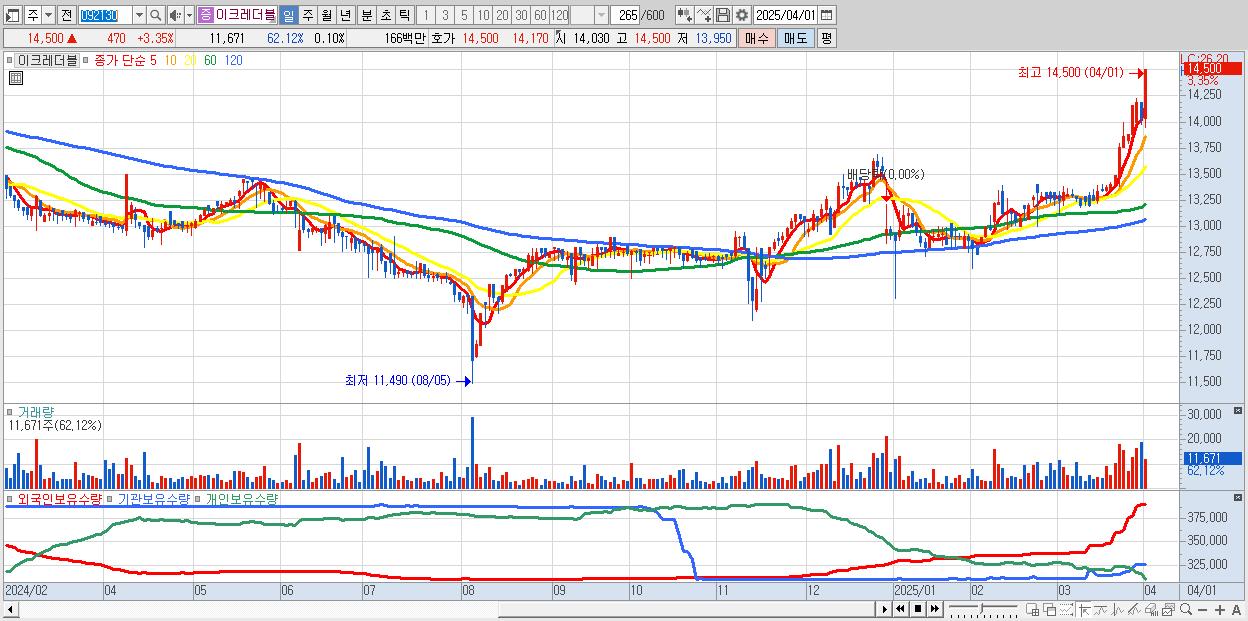The height and width of the screenshot is (621, 1248).
Task: Click the 이크레더블 chart legend label
Action: click(49, 60)
